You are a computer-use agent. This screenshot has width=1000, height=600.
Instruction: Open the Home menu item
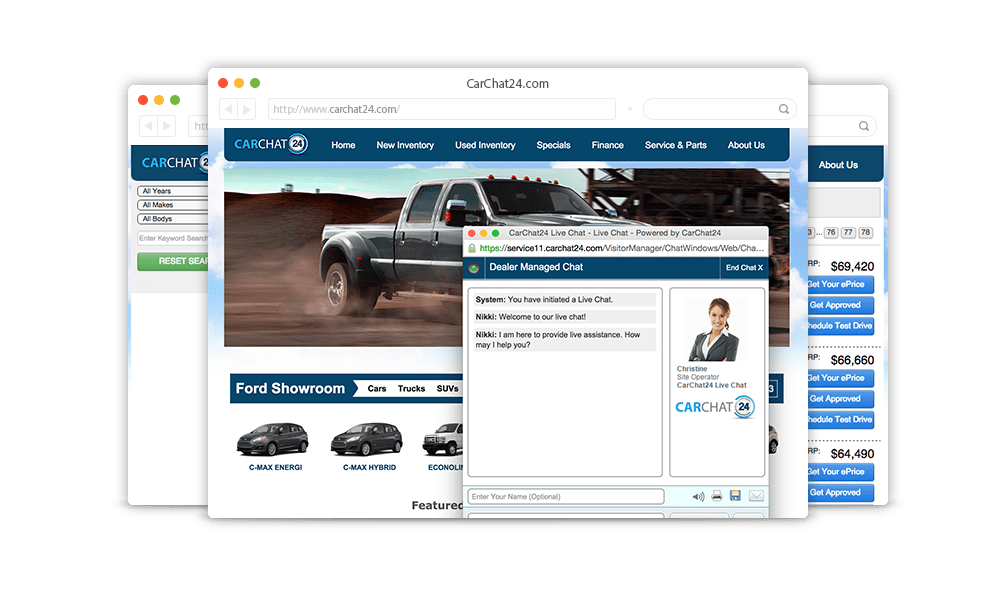coord(343,145)
